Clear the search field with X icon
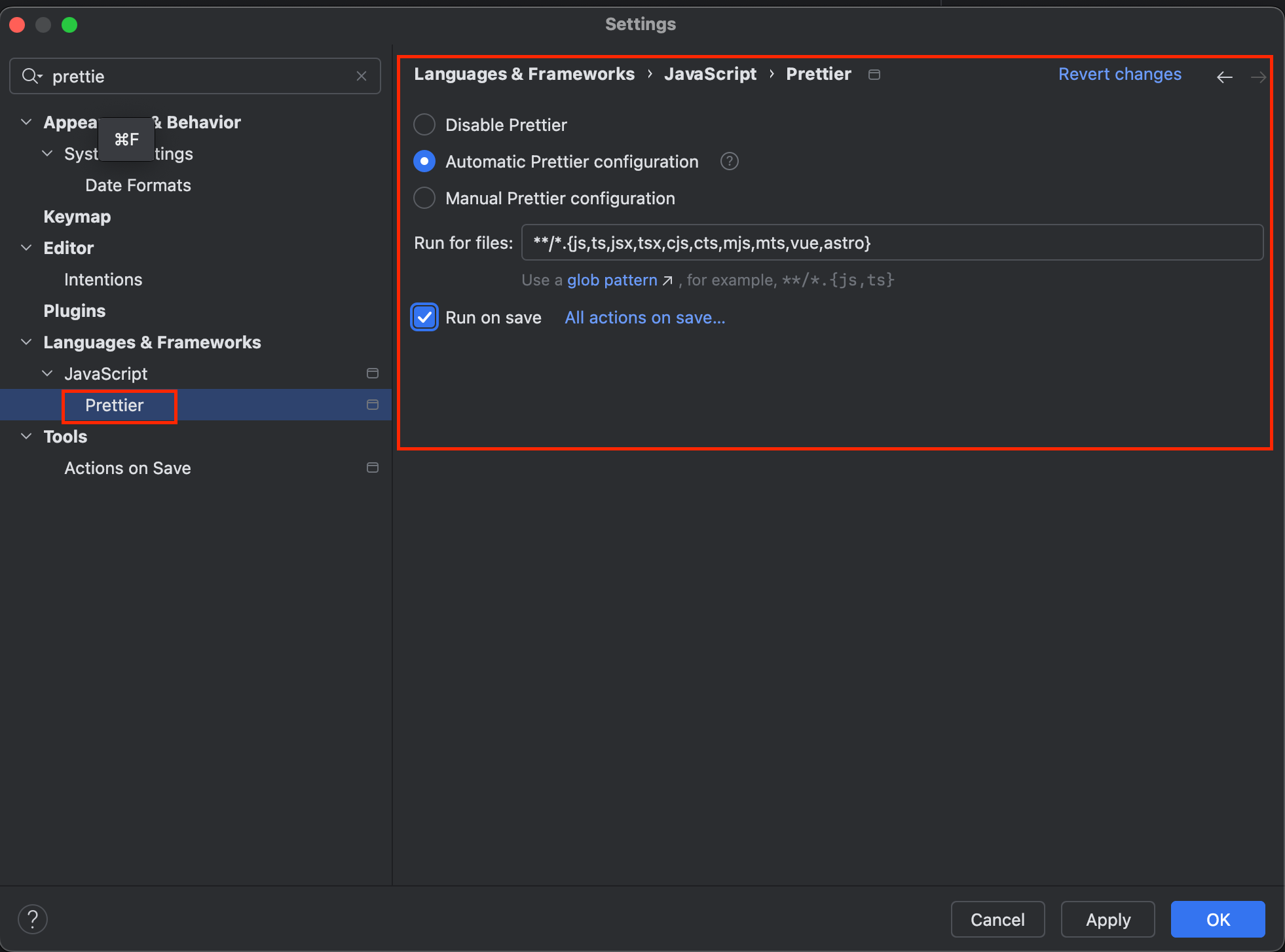 pyautogui.click(x=362, y=76)
